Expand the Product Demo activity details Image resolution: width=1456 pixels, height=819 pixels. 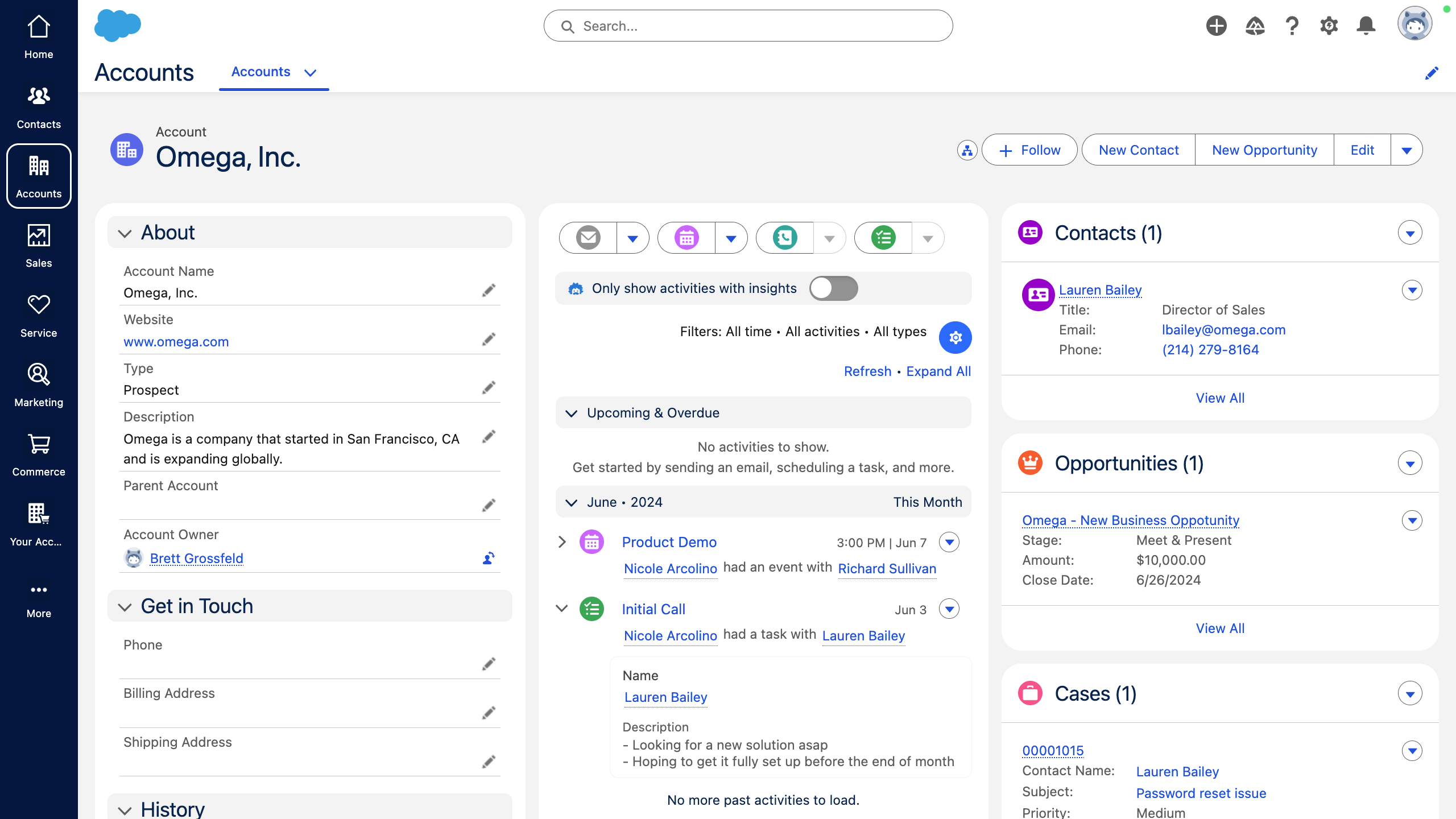pos(562,542)
